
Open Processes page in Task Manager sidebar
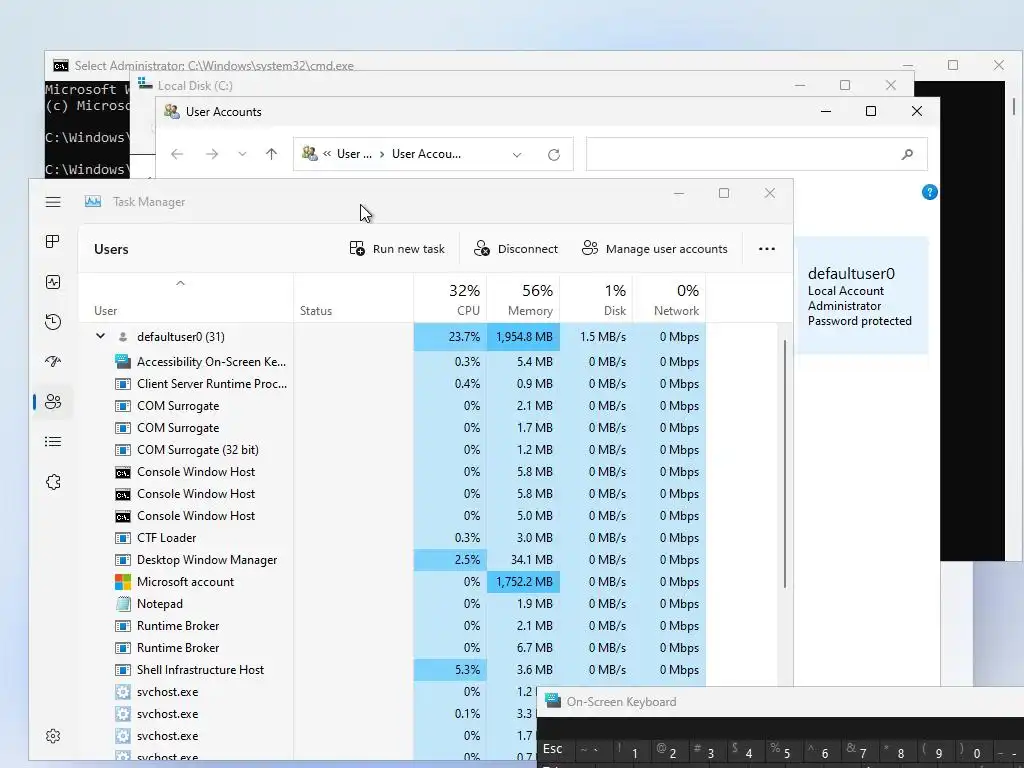point(53,242)
